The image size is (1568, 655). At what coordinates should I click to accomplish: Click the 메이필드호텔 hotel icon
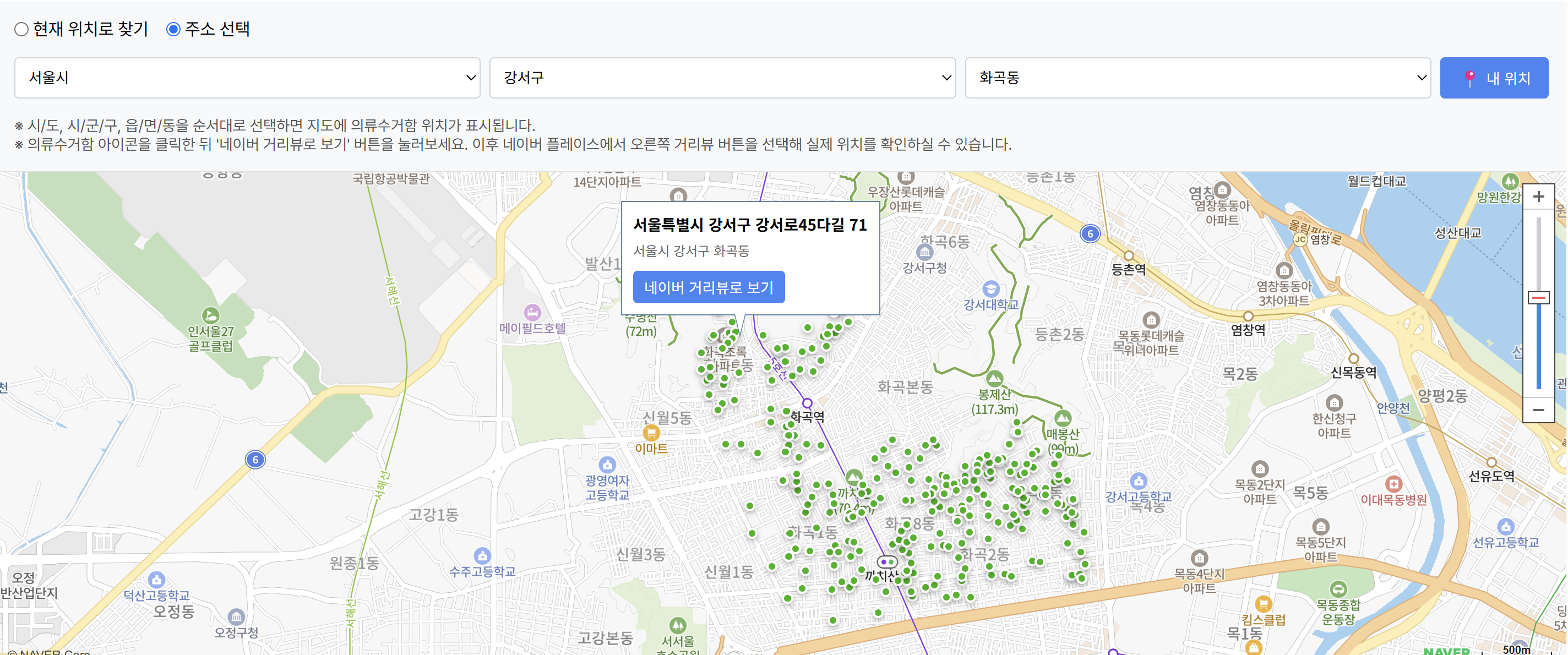tap(532, 312)
